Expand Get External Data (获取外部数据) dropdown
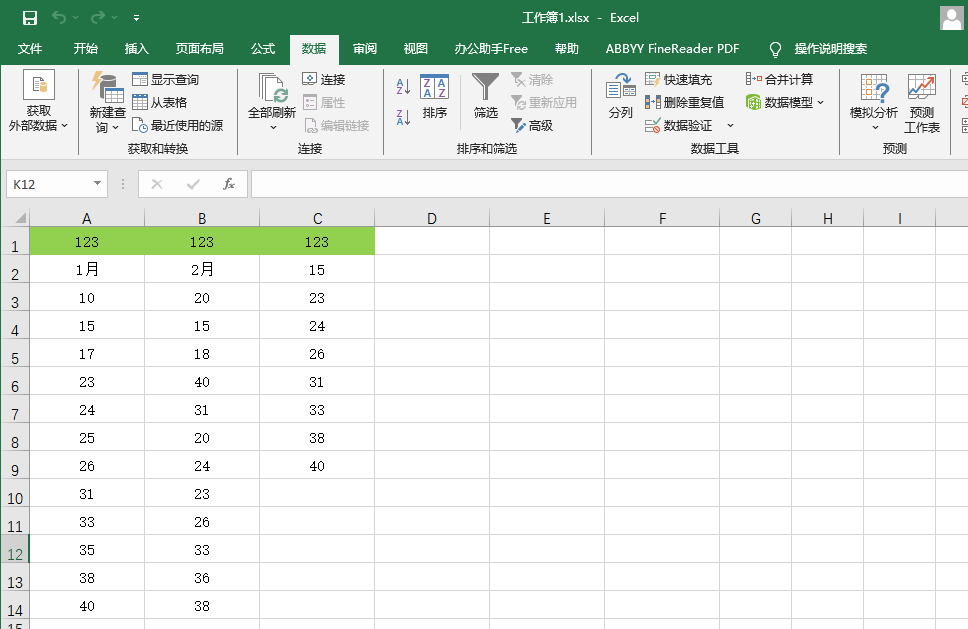Screen dimensions: 968x629 [39, 103]
